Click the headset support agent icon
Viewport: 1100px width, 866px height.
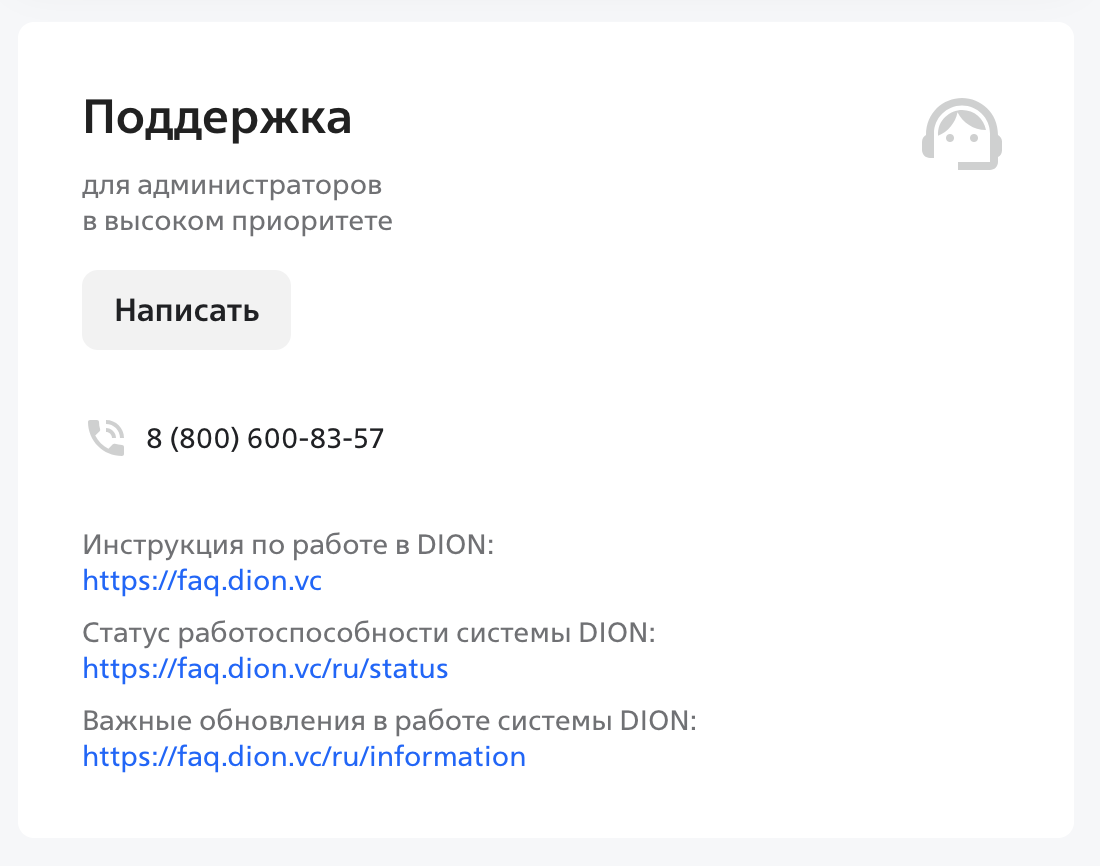961,135
